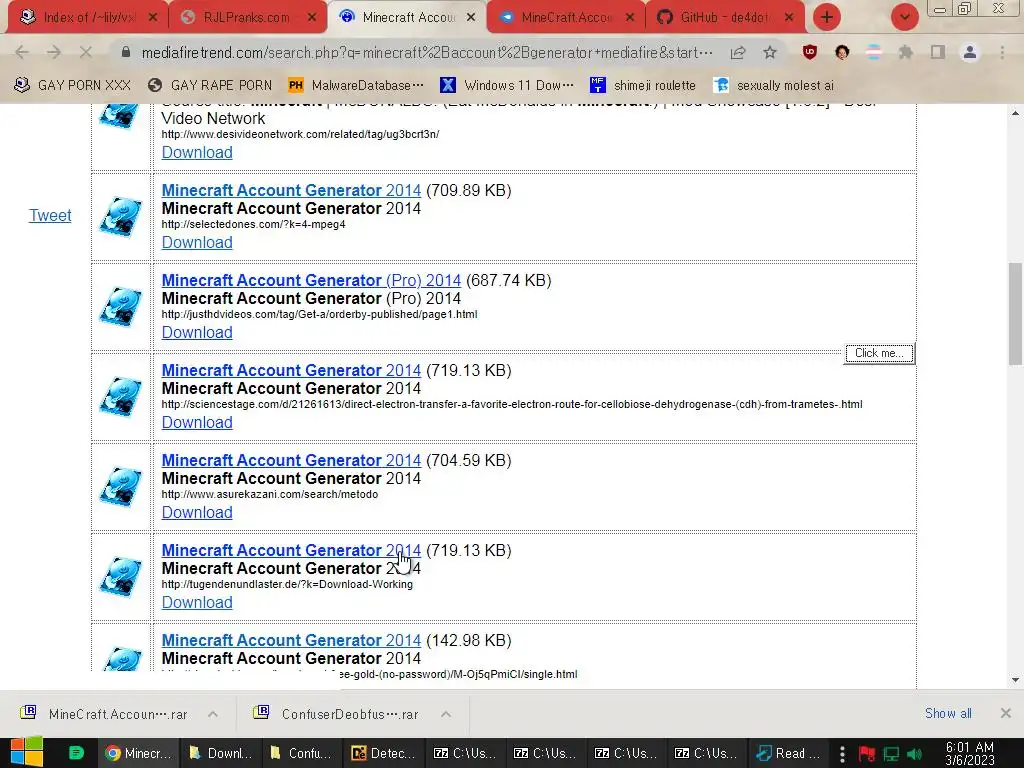The image size is (1024, 768).
Task: Open the Windows 11 Download bookmark
Action: click(507, 85)
